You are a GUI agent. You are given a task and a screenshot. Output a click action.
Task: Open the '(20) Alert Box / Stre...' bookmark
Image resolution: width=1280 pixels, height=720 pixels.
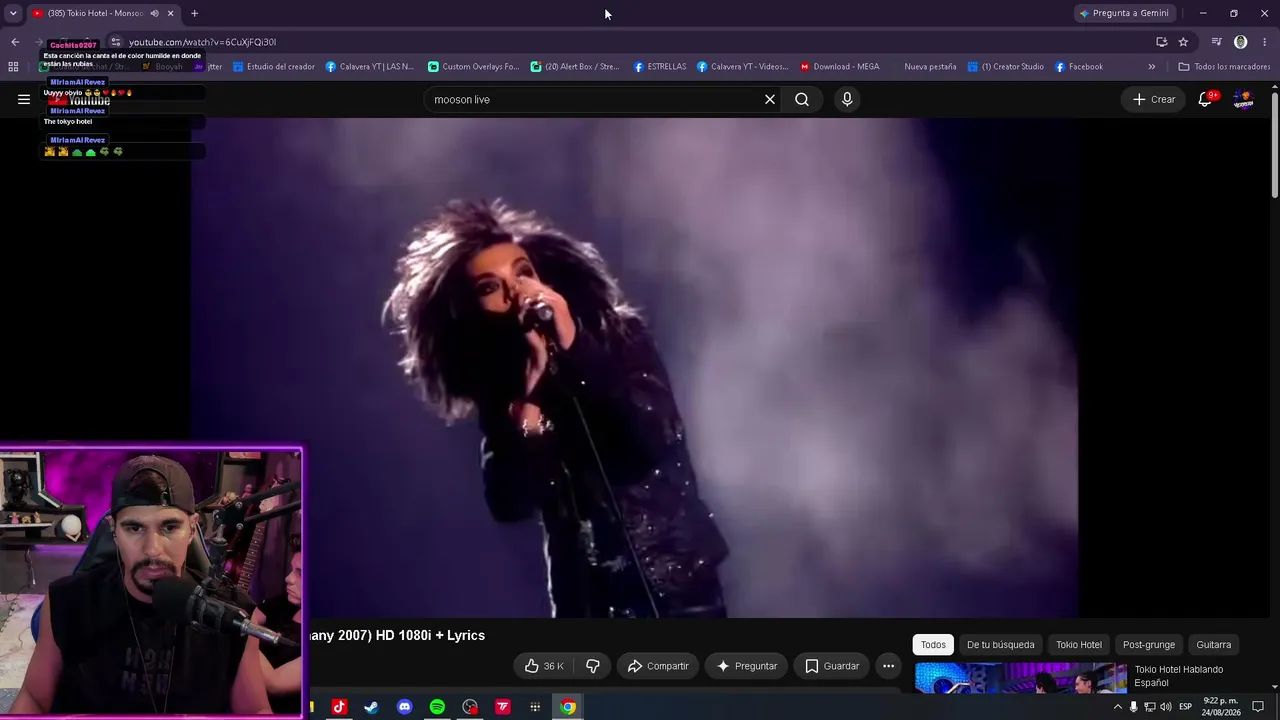click(575, 67)
